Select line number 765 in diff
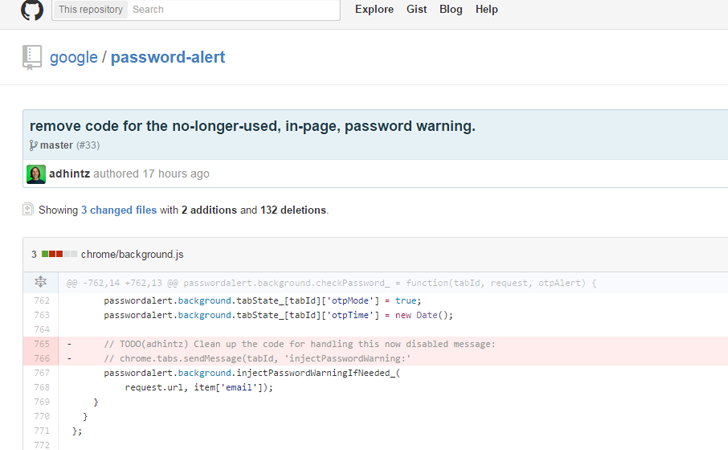728x450 pixels. 42,344
